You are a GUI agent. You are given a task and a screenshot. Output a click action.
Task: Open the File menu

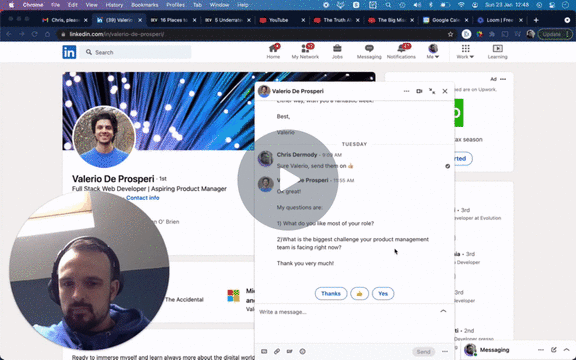click(55, 5)
